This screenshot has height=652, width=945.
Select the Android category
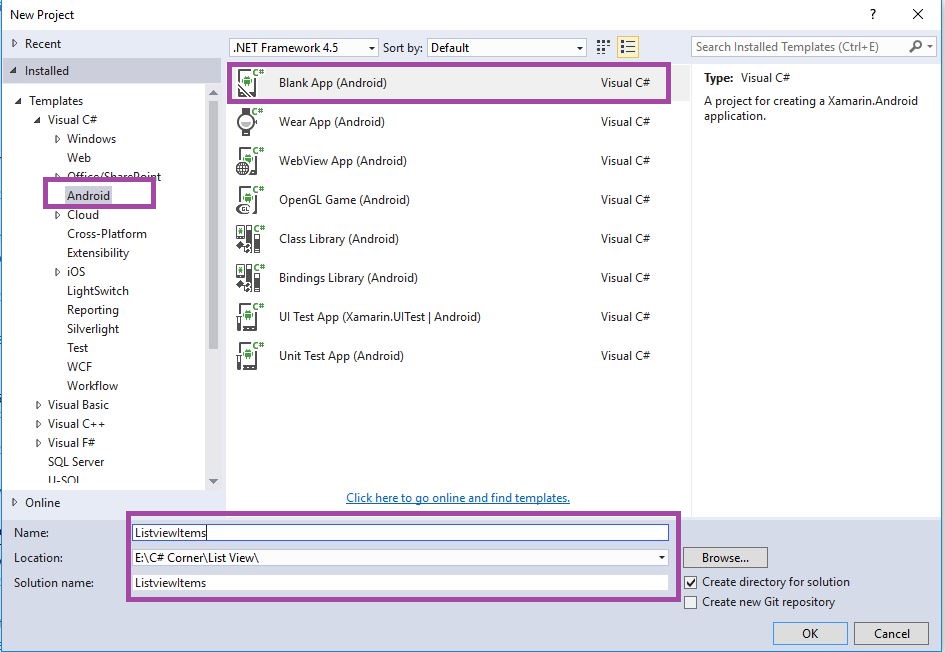pos(88,195)
